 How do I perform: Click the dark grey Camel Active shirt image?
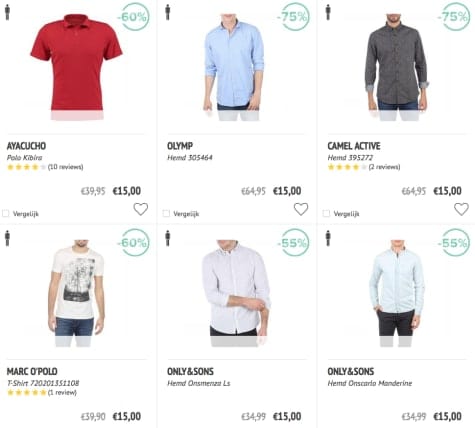397,67
